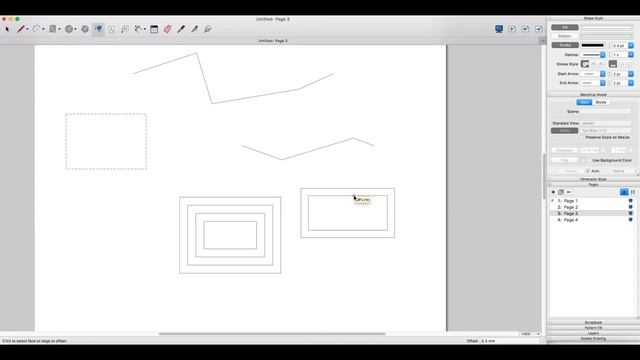Viewport: 640px width, 360px height.
Task: Open Start Arrow style dropdown
Action: [602, 74]
